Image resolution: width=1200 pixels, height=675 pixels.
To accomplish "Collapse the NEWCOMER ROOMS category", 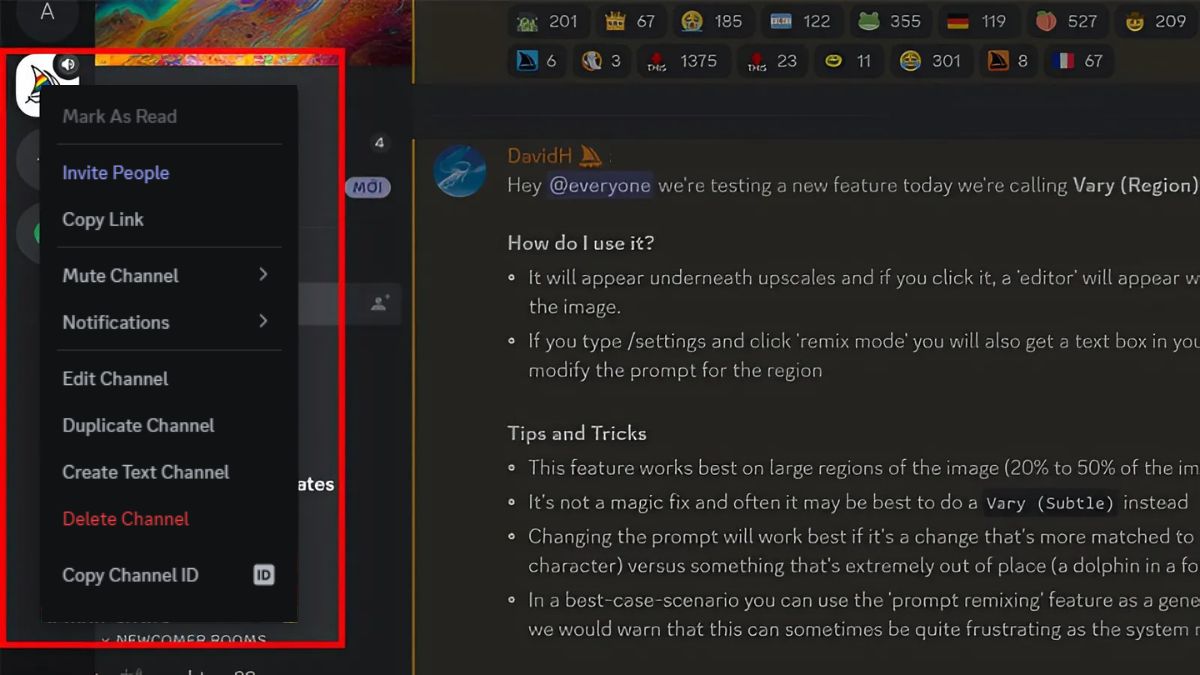I will pos(182,640).
